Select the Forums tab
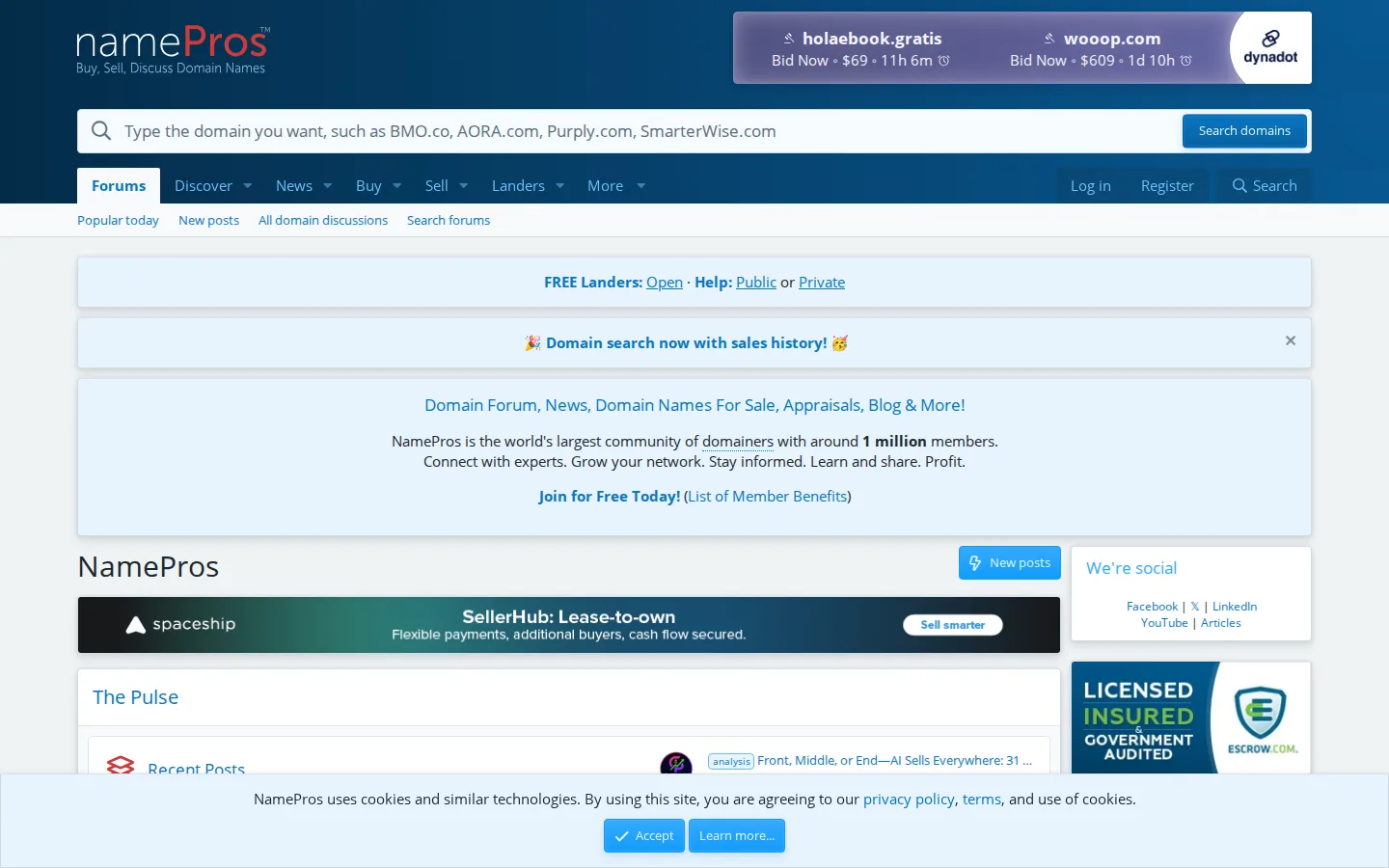This screenshot has height=868, width=1389. pyautogui.click(x=119, y=186)
